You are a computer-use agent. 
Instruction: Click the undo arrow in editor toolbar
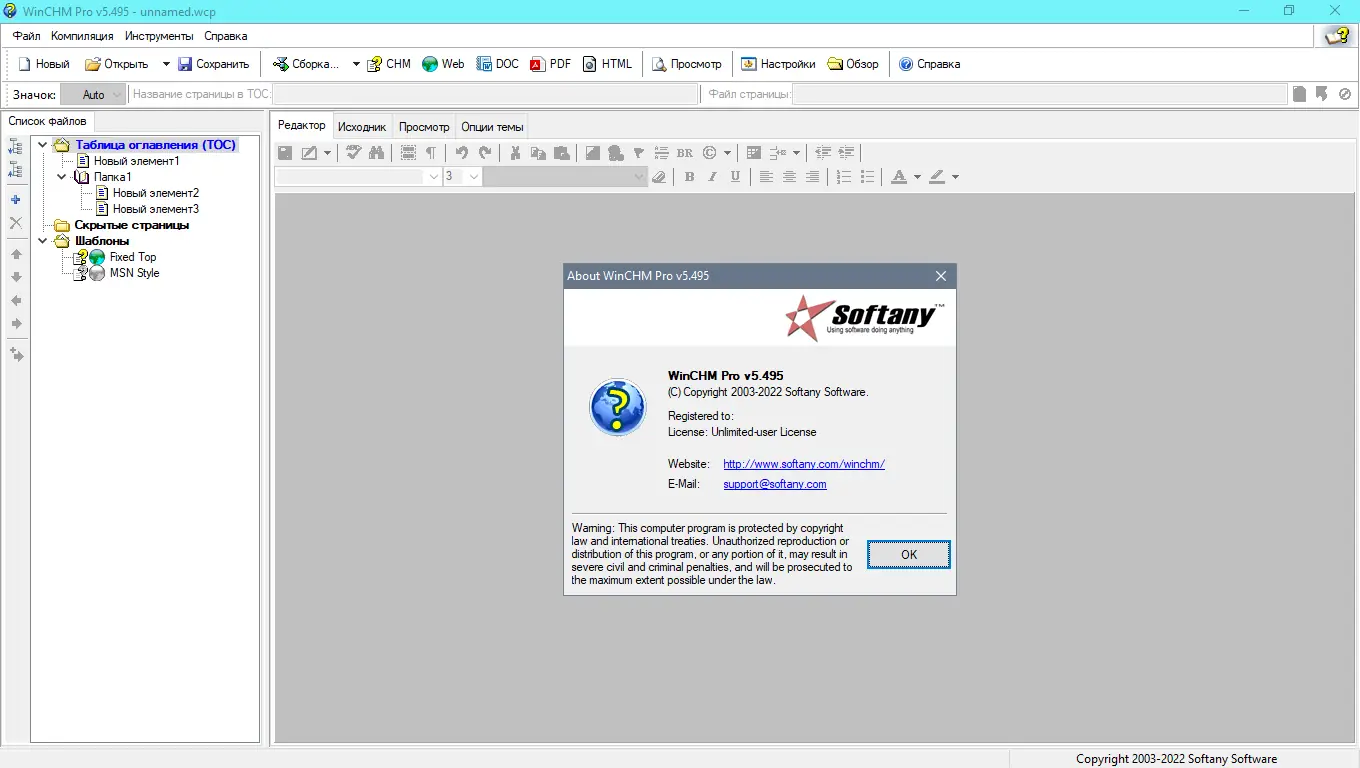(x=462, y=153)
